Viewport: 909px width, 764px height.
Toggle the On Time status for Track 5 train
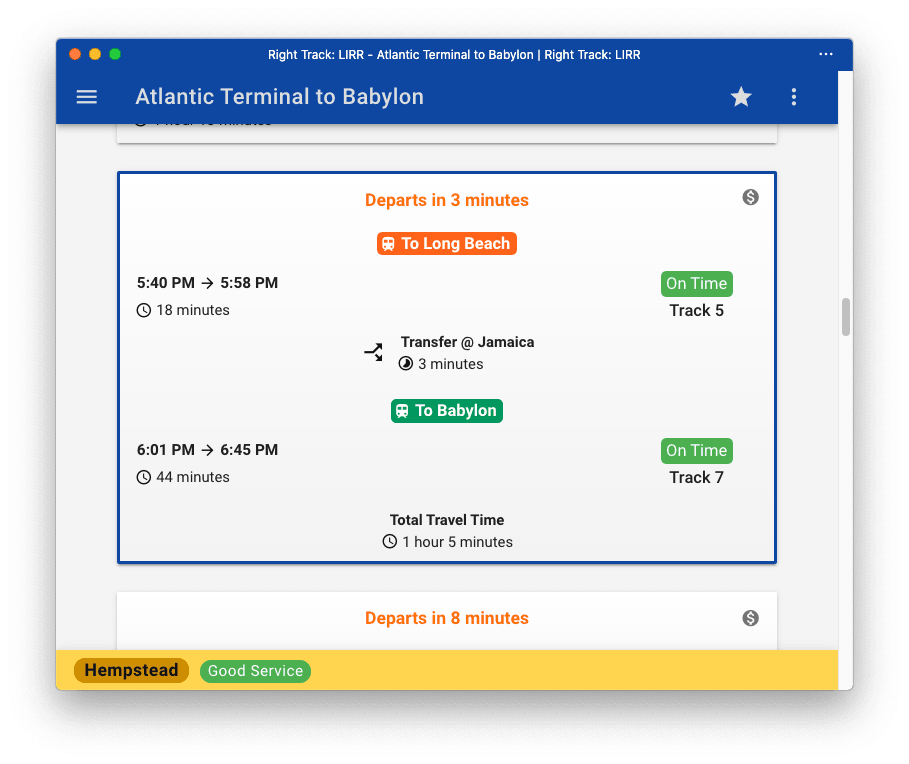click(696, 283)
